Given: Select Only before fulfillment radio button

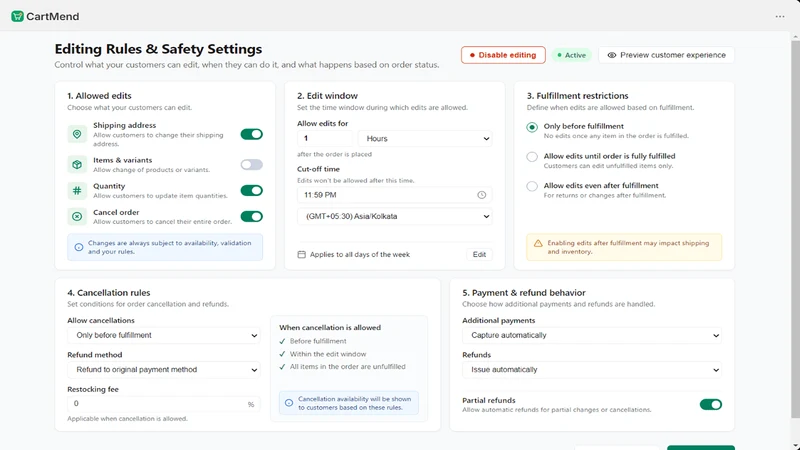Looking at the screenshot, I should click(532, 127).
